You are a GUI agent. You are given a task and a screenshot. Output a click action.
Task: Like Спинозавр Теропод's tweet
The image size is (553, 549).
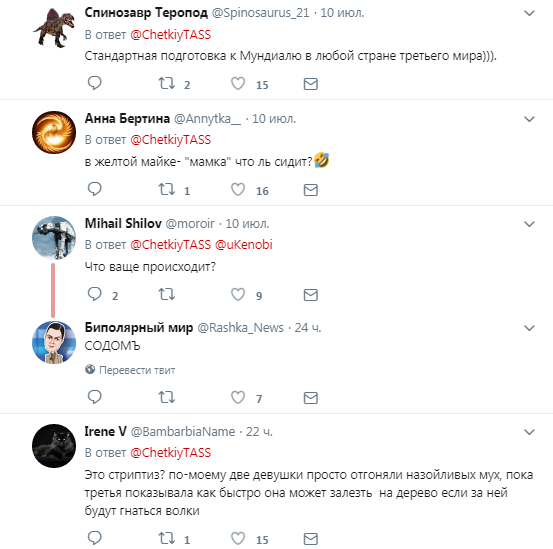[238, 84]
